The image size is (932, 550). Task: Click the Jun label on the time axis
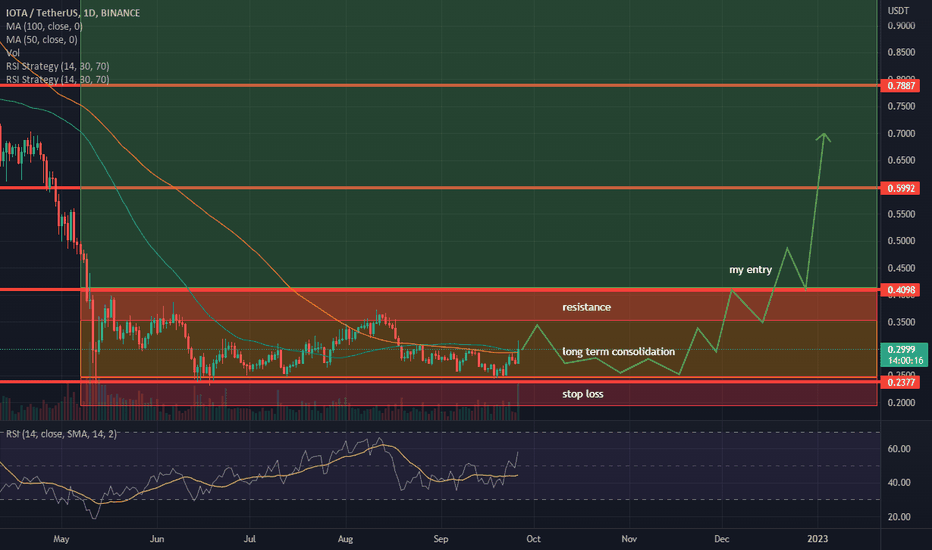tap(157, 539)
